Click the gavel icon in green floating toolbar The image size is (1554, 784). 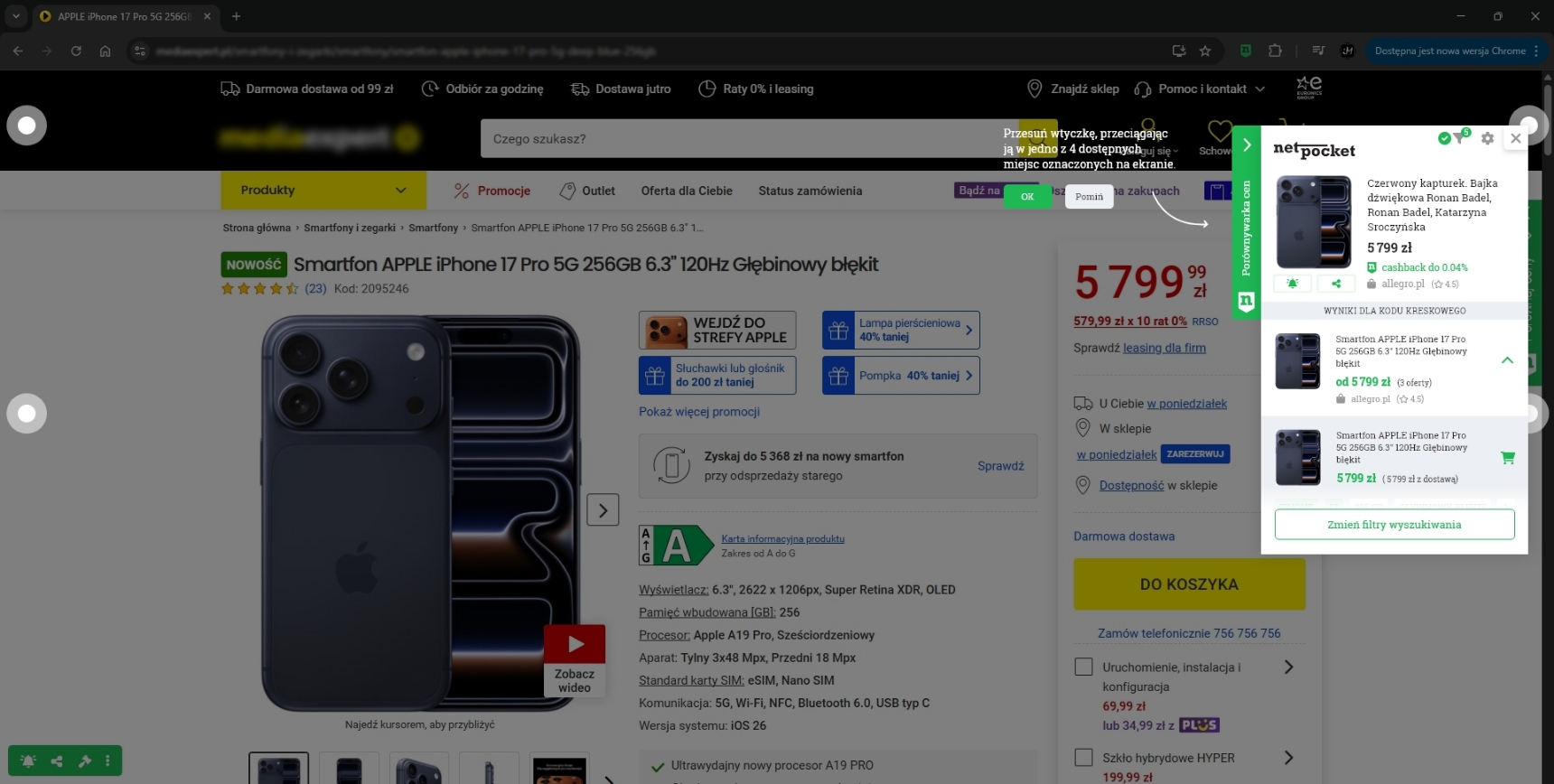85,761
